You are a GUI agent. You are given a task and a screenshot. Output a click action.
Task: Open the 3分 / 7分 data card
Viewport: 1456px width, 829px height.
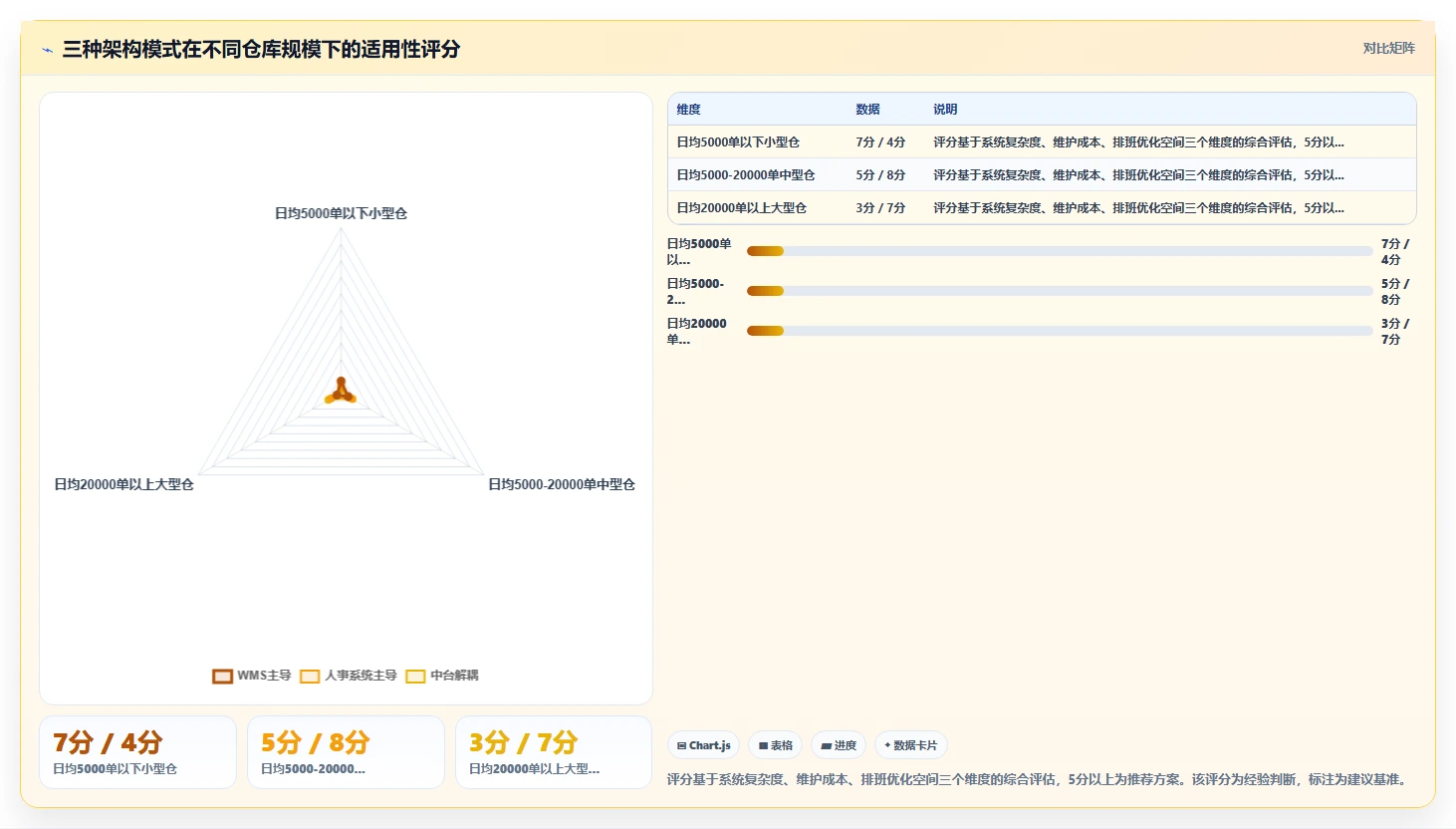click(554, 752)
